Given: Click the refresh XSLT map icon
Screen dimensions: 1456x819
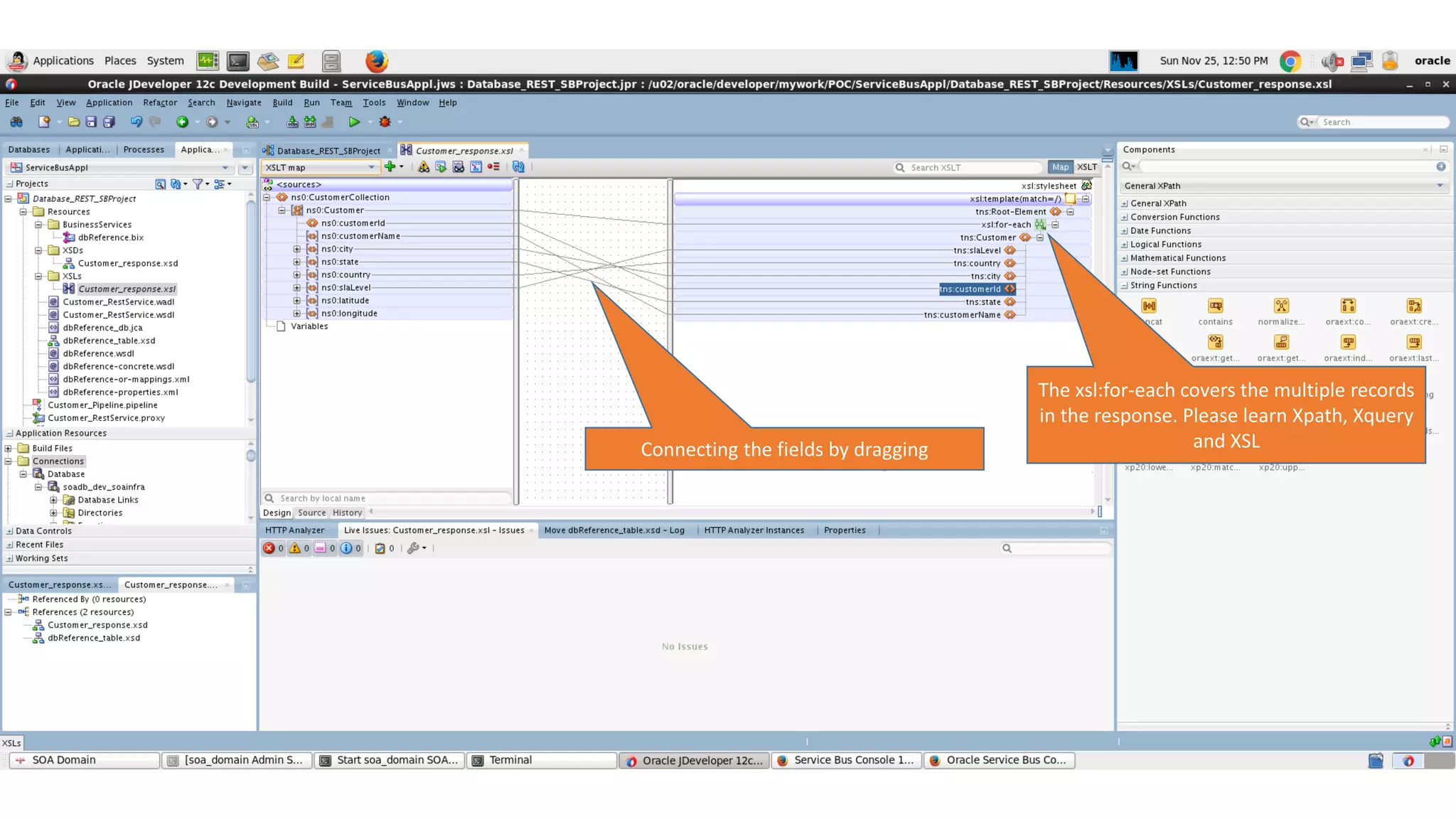Looking at the screenshot, I should (x=518, y=167).
